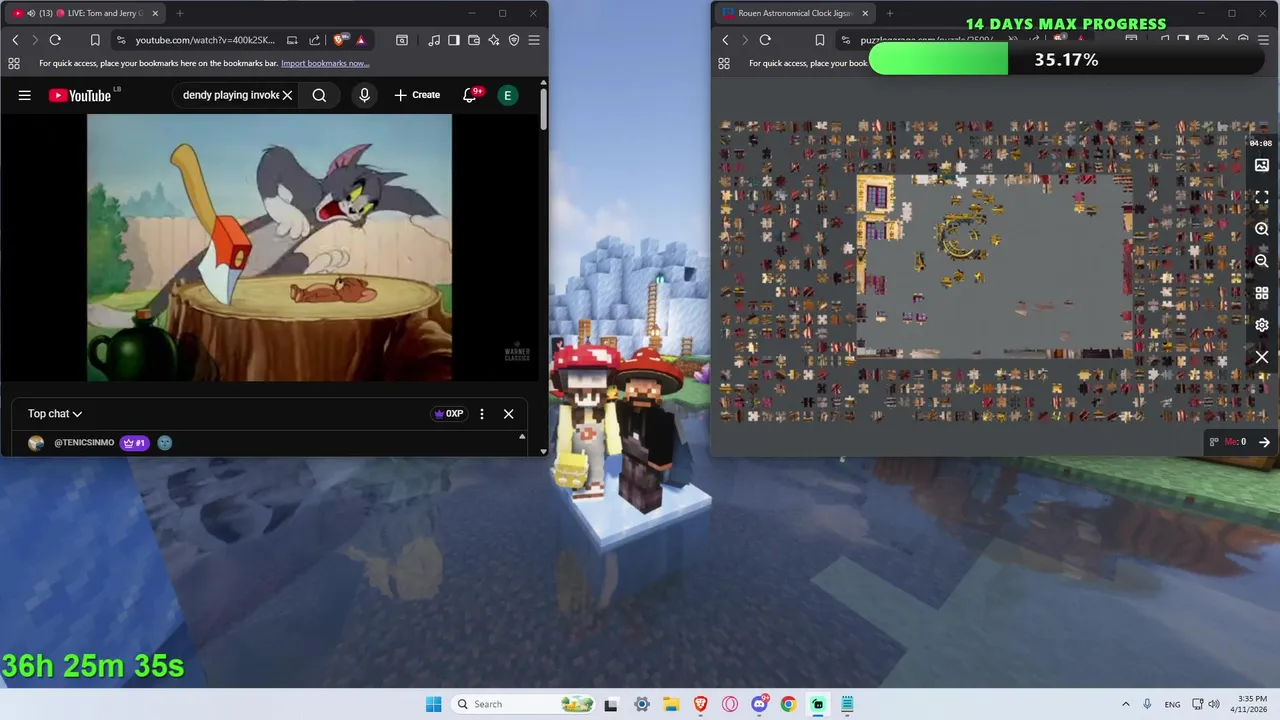
Task: Reload the puzzle page
Action: (765, 40)
